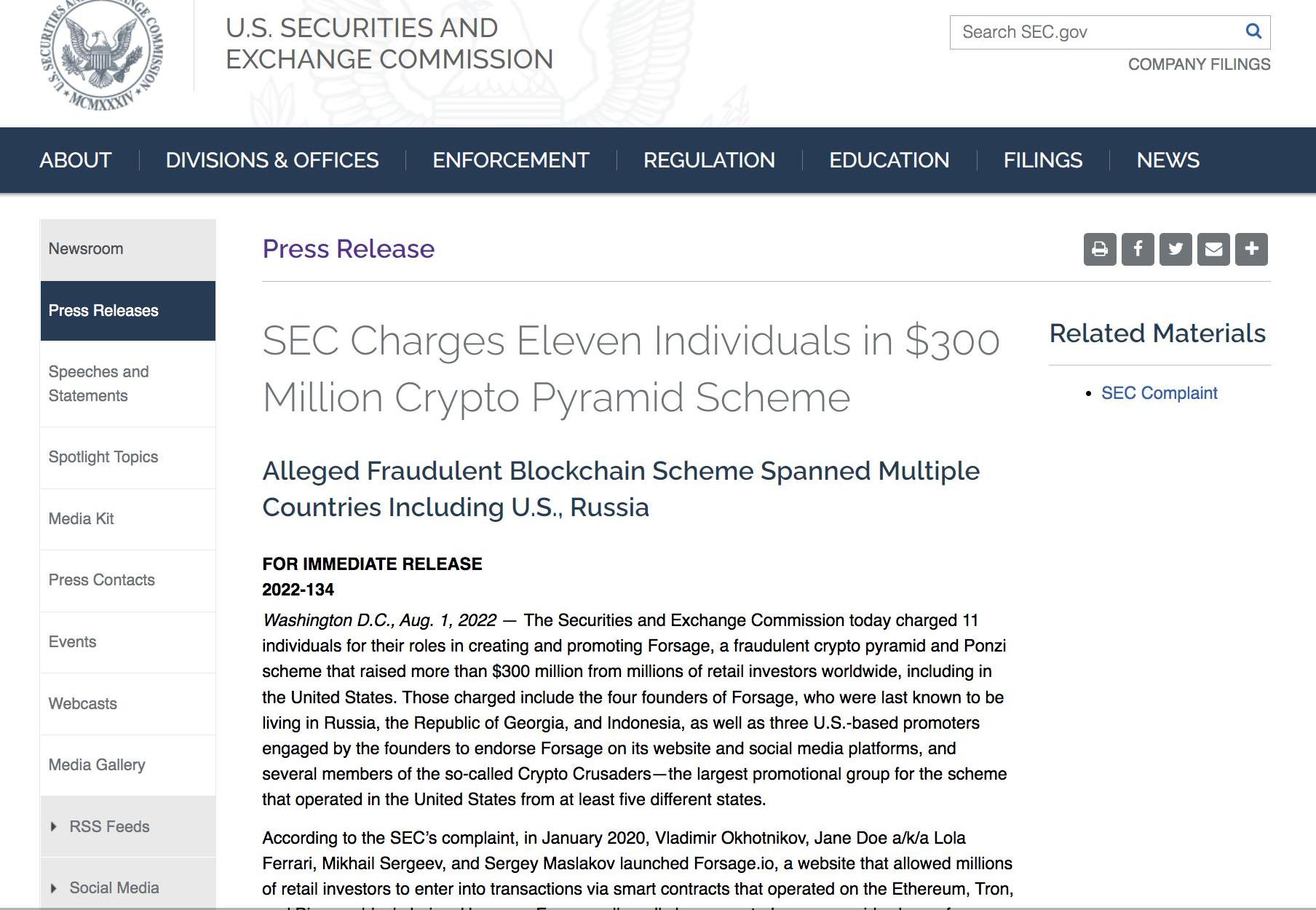
Task: Open the Media Gallery page
Action: (x=128, y=765)
